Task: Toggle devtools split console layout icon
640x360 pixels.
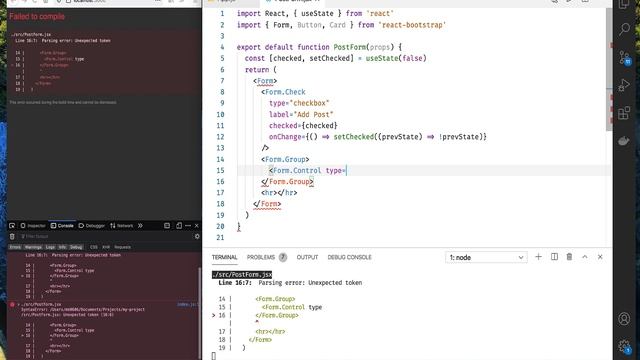Action: coord(167,226)
